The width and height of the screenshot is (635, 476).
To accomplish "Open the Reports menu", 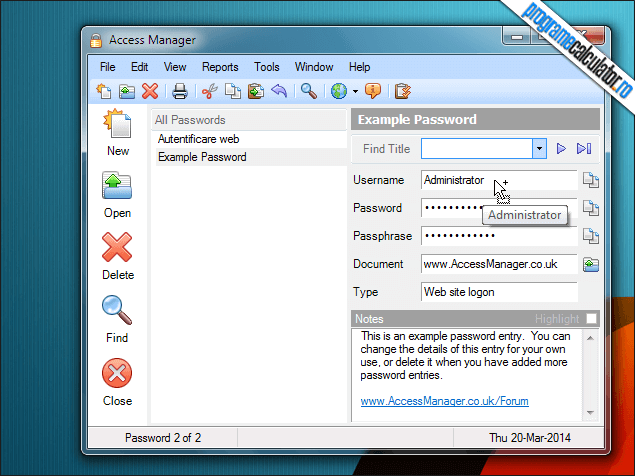I will (220, 67).
